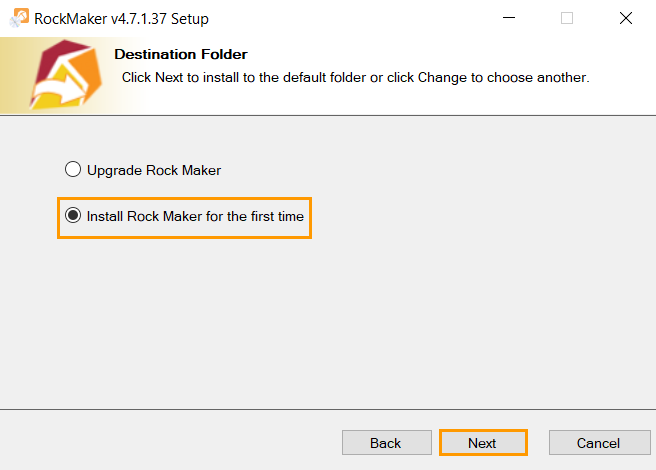Choose Install Rock Maker for the first time
Viewport: 656px width, 470px height.
tap(73, 216)
